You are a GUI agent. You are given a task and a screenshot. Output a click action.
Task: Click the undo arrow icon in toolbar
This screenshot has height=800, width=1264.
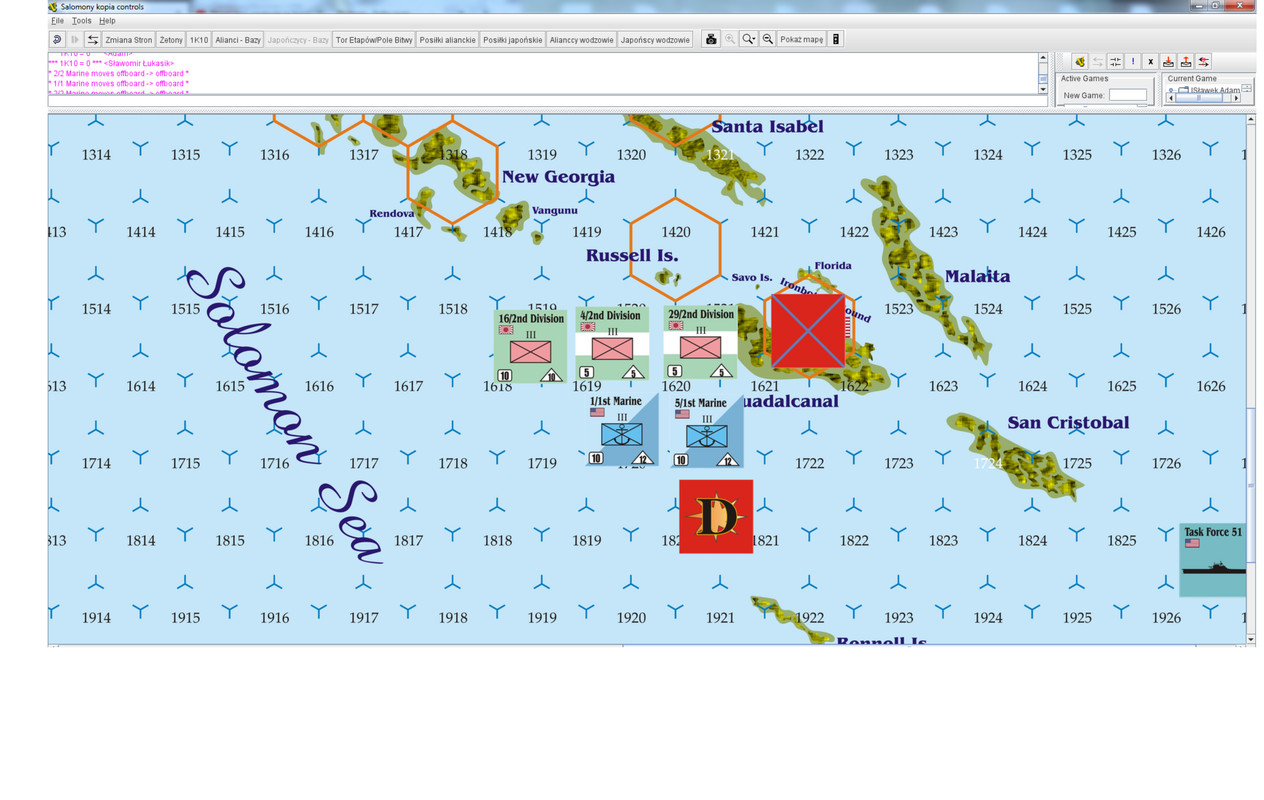tap(57, 39)
